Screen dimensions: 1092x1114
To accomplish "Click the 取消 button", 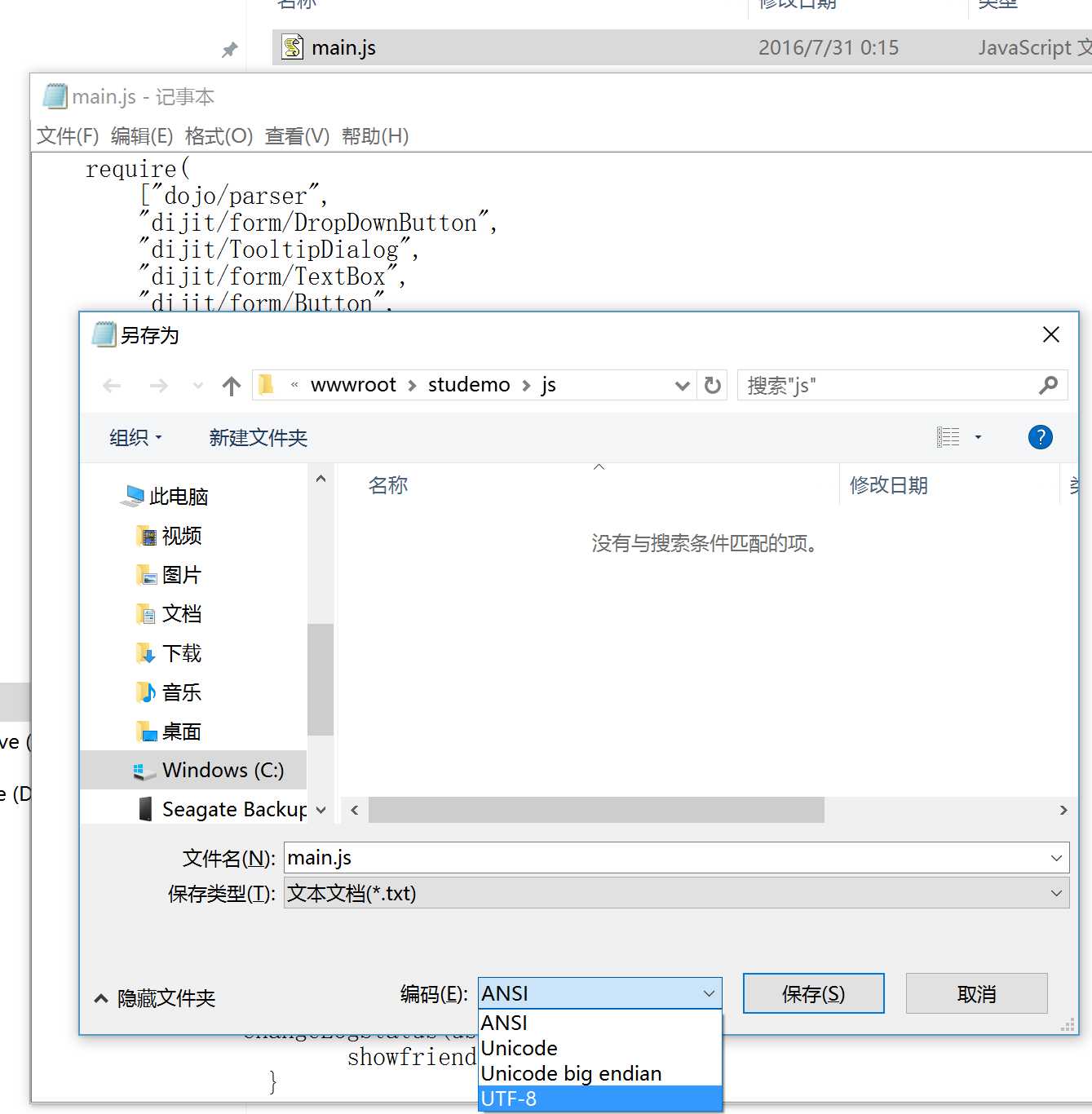I will (x=976, y=993).
